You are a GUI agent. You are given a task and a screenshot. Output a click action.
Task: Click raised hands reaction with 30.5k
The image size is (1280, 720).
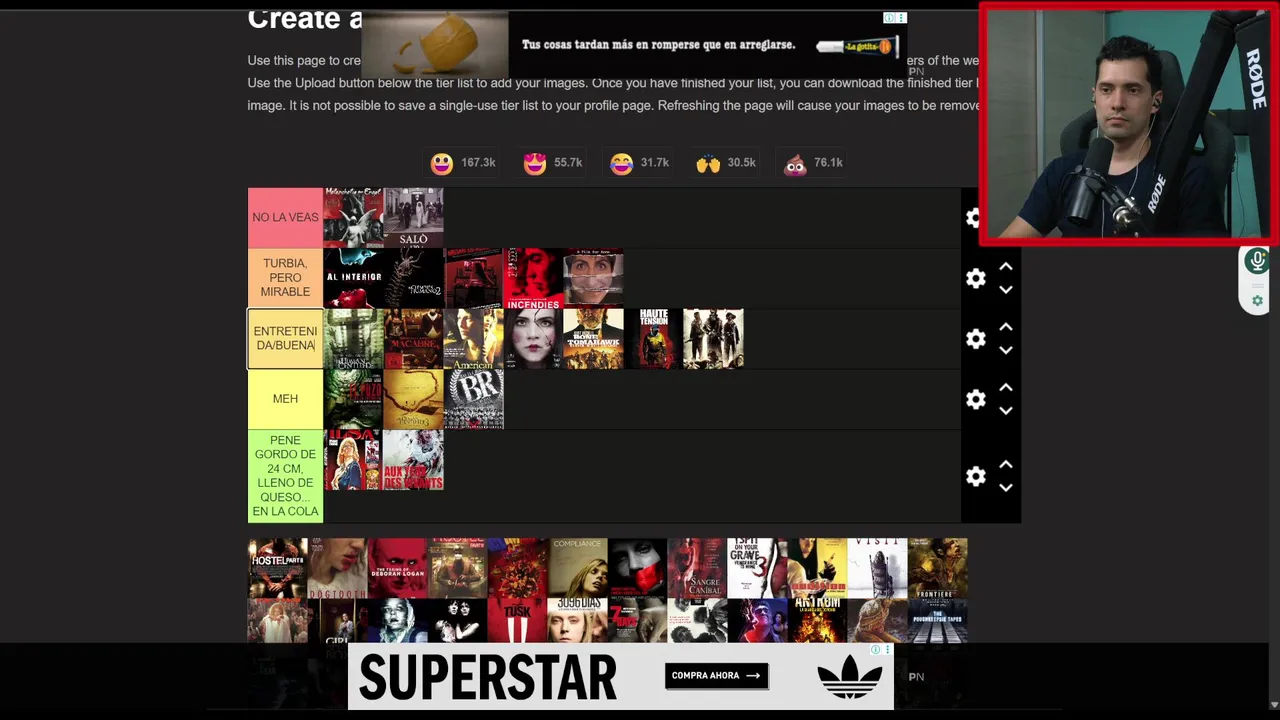(726, 163)
